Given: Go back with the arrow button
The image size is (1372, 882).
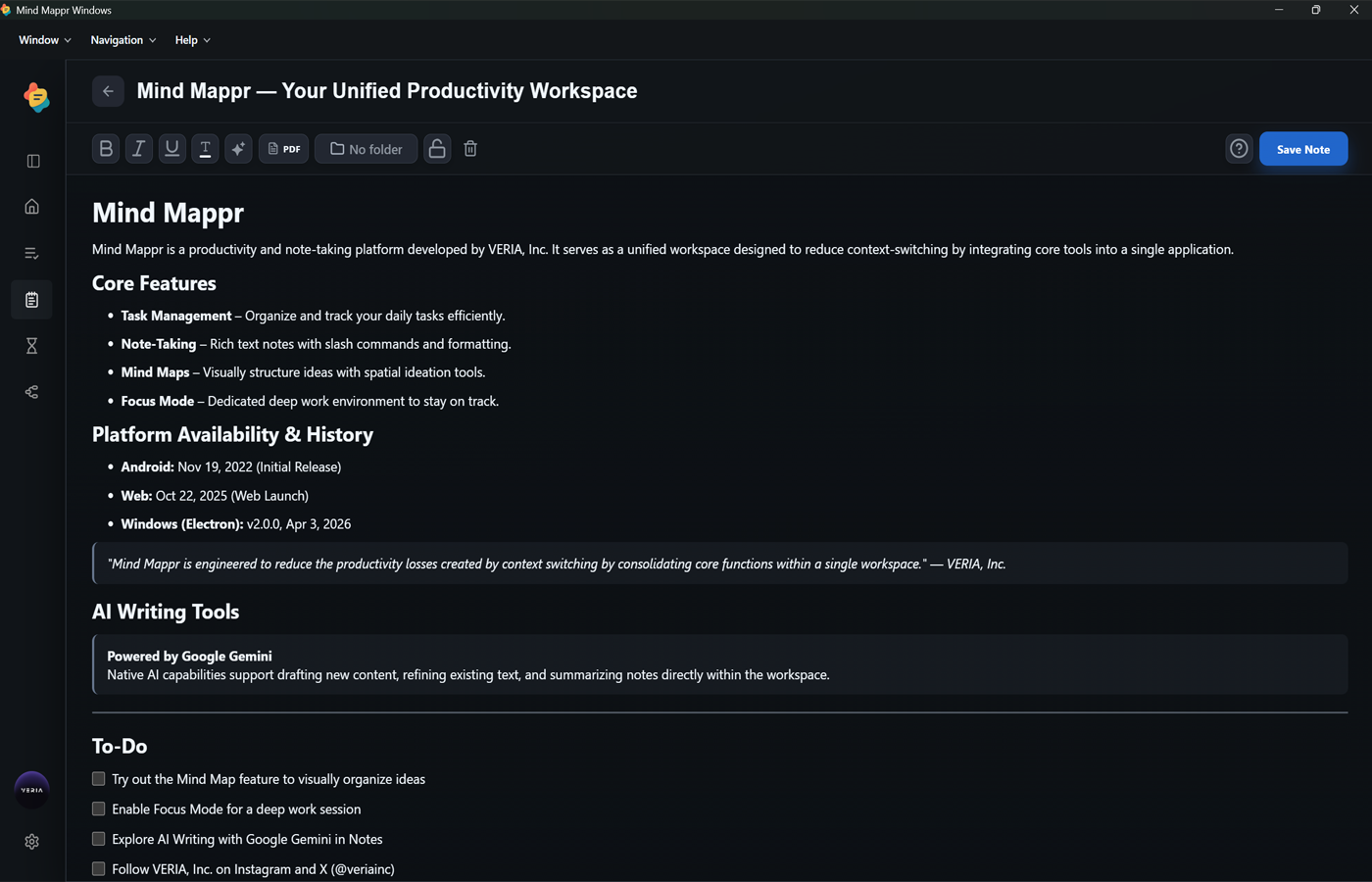Looking at the screenshot, I should pos(108,91).
